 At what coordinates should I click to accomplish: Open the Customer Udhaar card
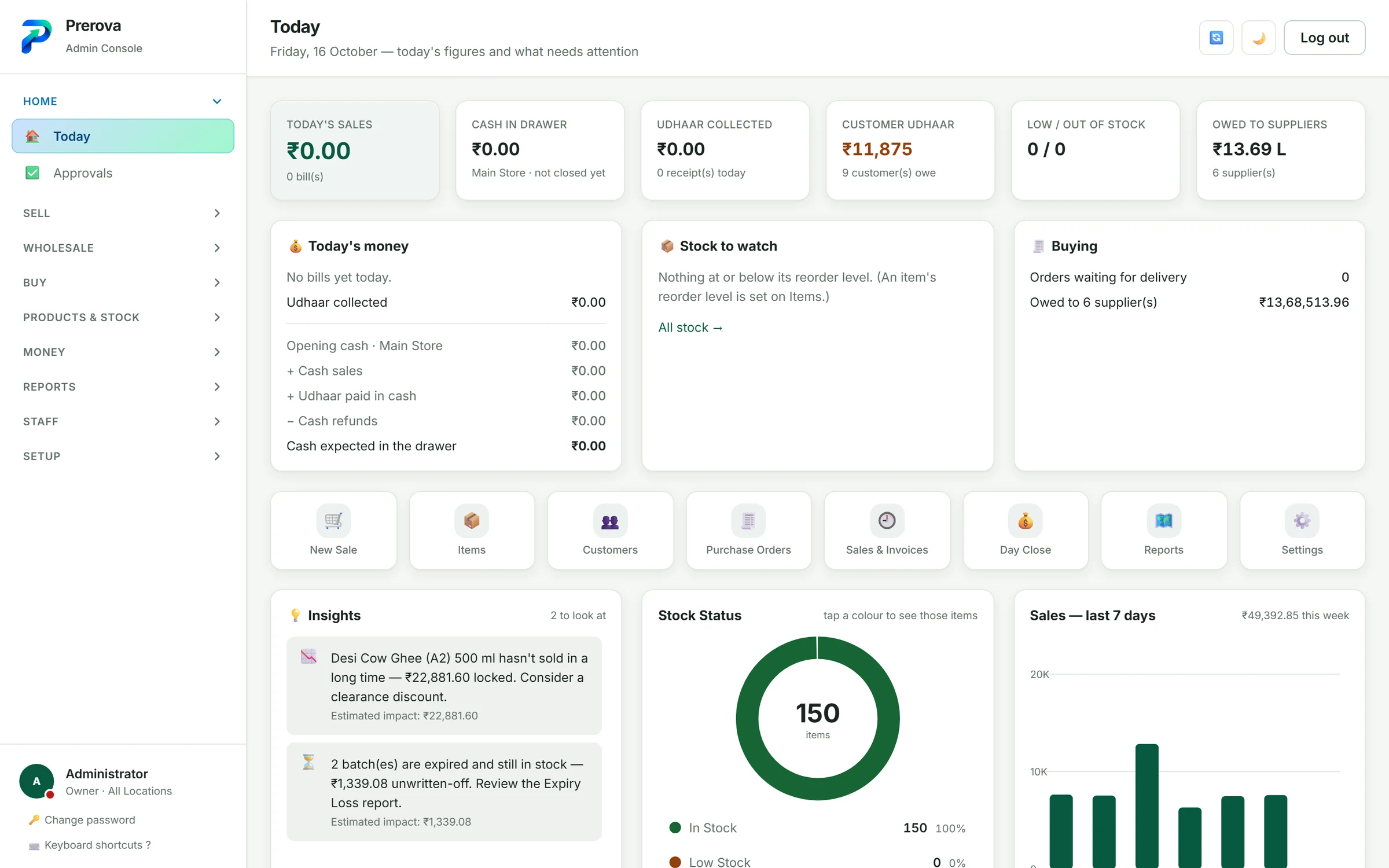910,150
